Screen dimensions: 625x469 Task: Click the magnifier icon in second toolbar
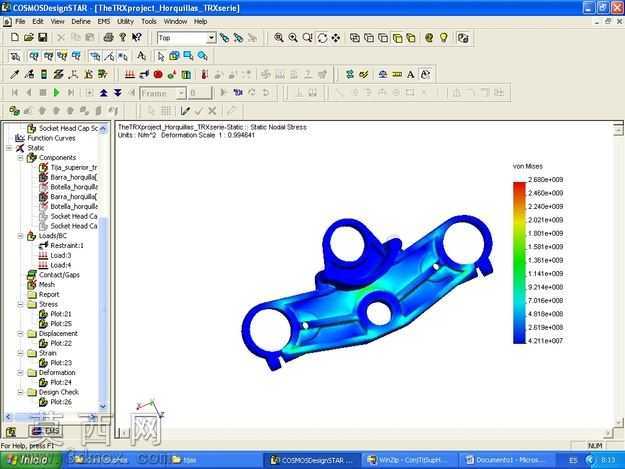click(x=203, y=56)
